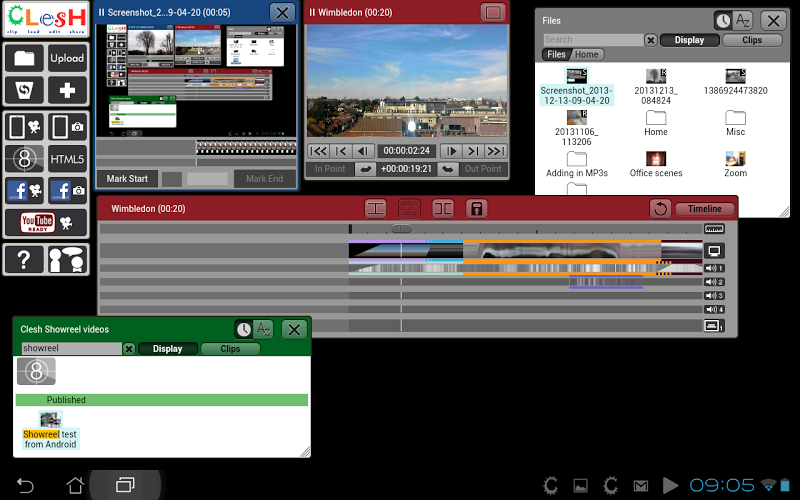
Task: Click the Out Point button
Action: (483, 169)
